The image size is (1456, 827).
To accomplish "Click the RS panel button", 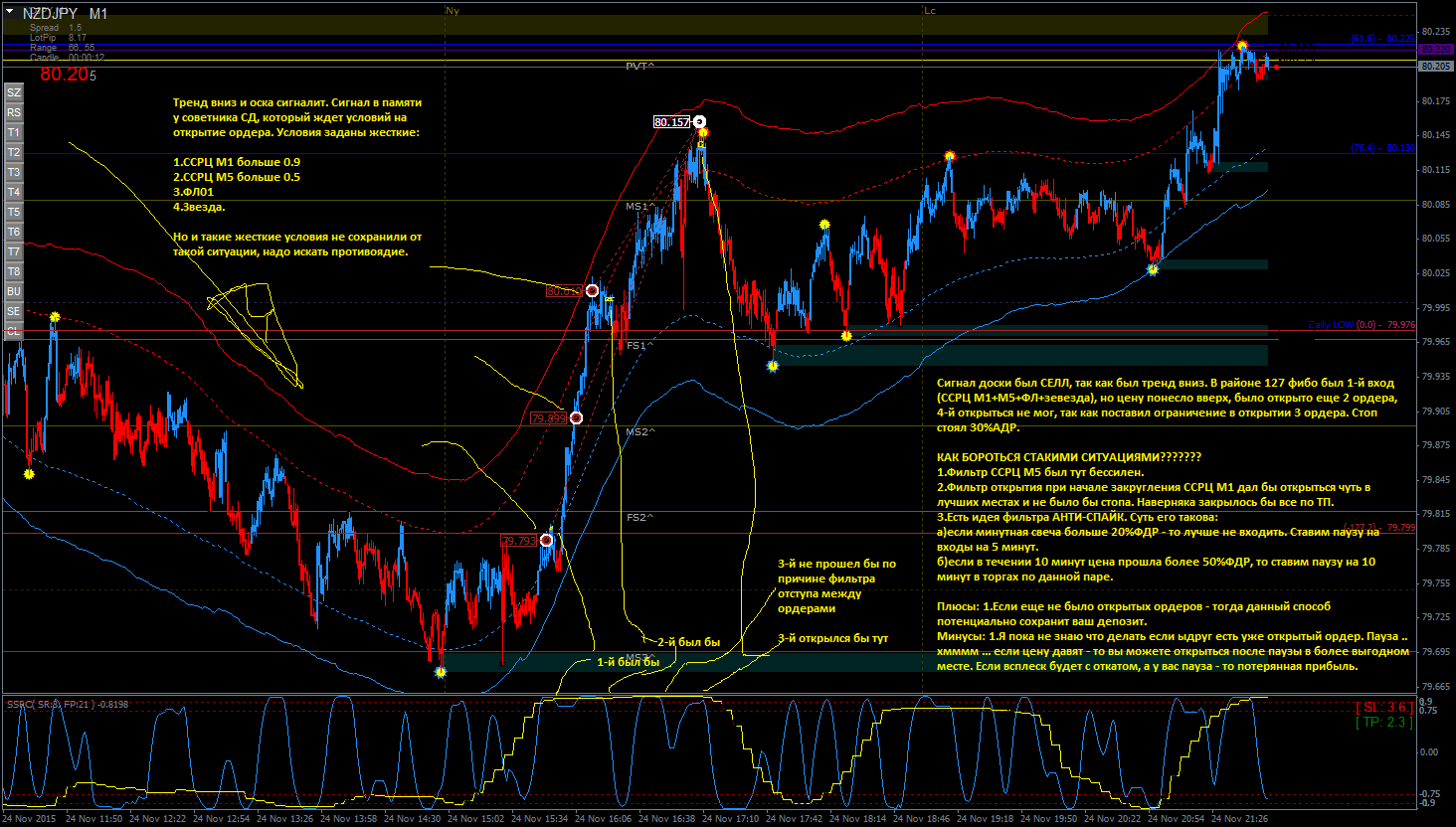I will 14,112.
